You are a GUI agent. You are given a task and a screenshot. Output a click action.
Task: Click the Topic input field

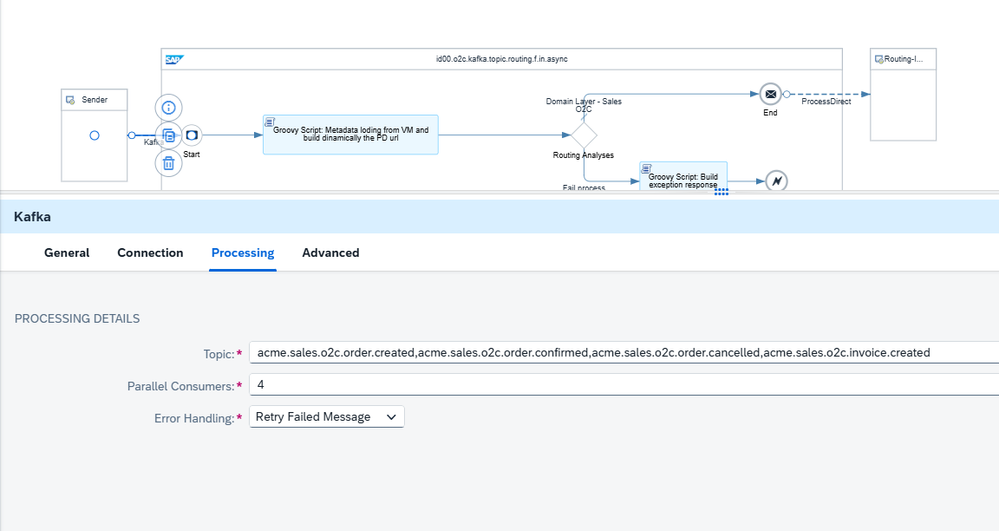point(624,353)
